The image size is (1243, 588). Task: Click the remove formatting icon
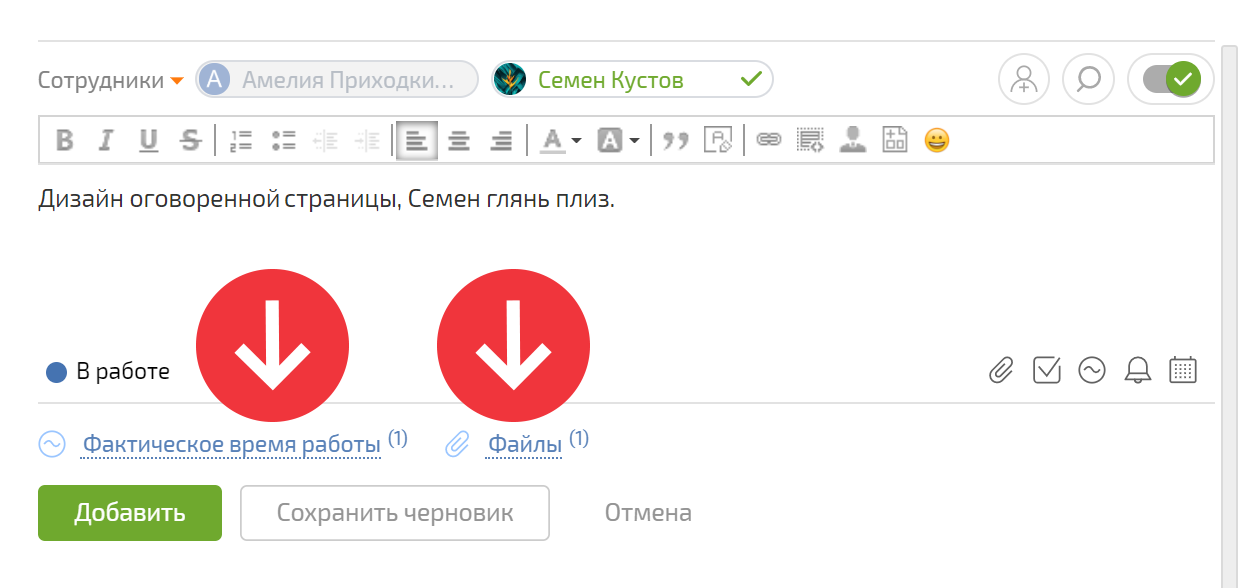[x=718, y=141]
